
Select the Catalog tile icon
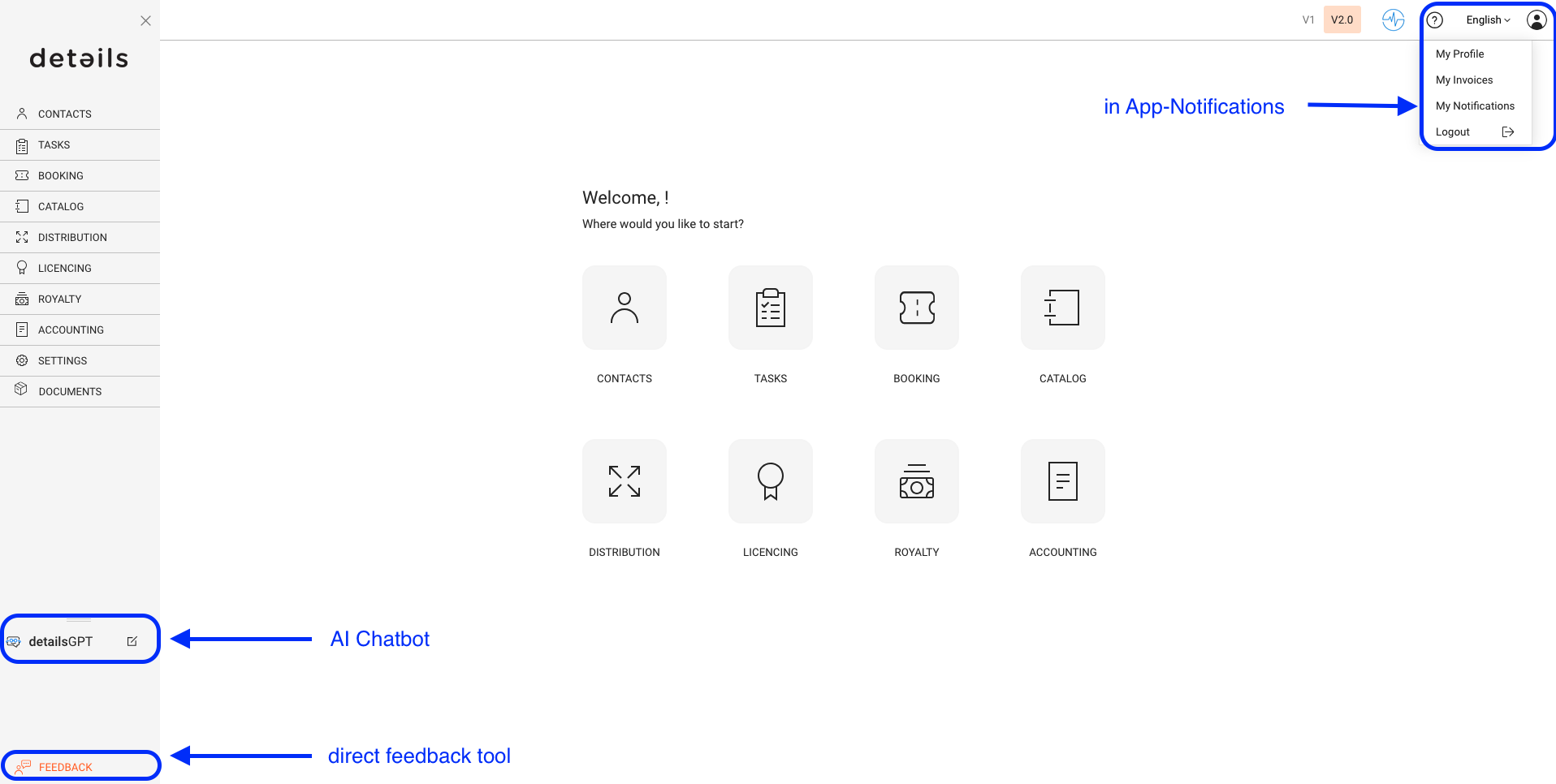[1063, 308]
